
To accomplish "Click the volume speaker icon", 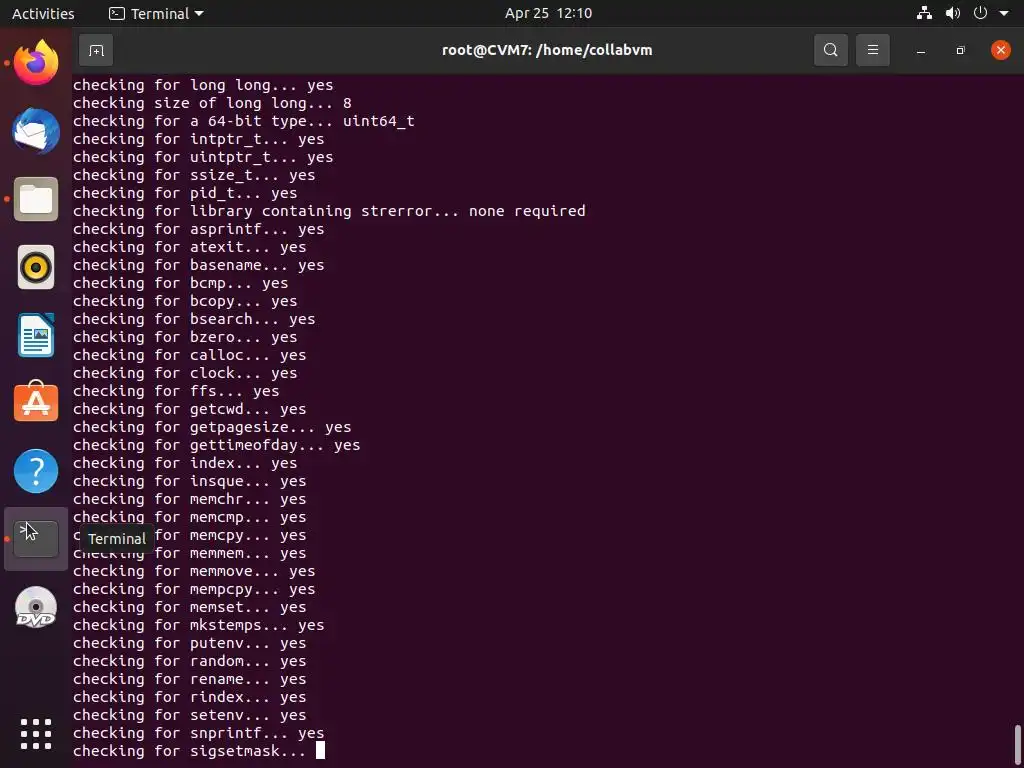I will (x=953, y=13).
